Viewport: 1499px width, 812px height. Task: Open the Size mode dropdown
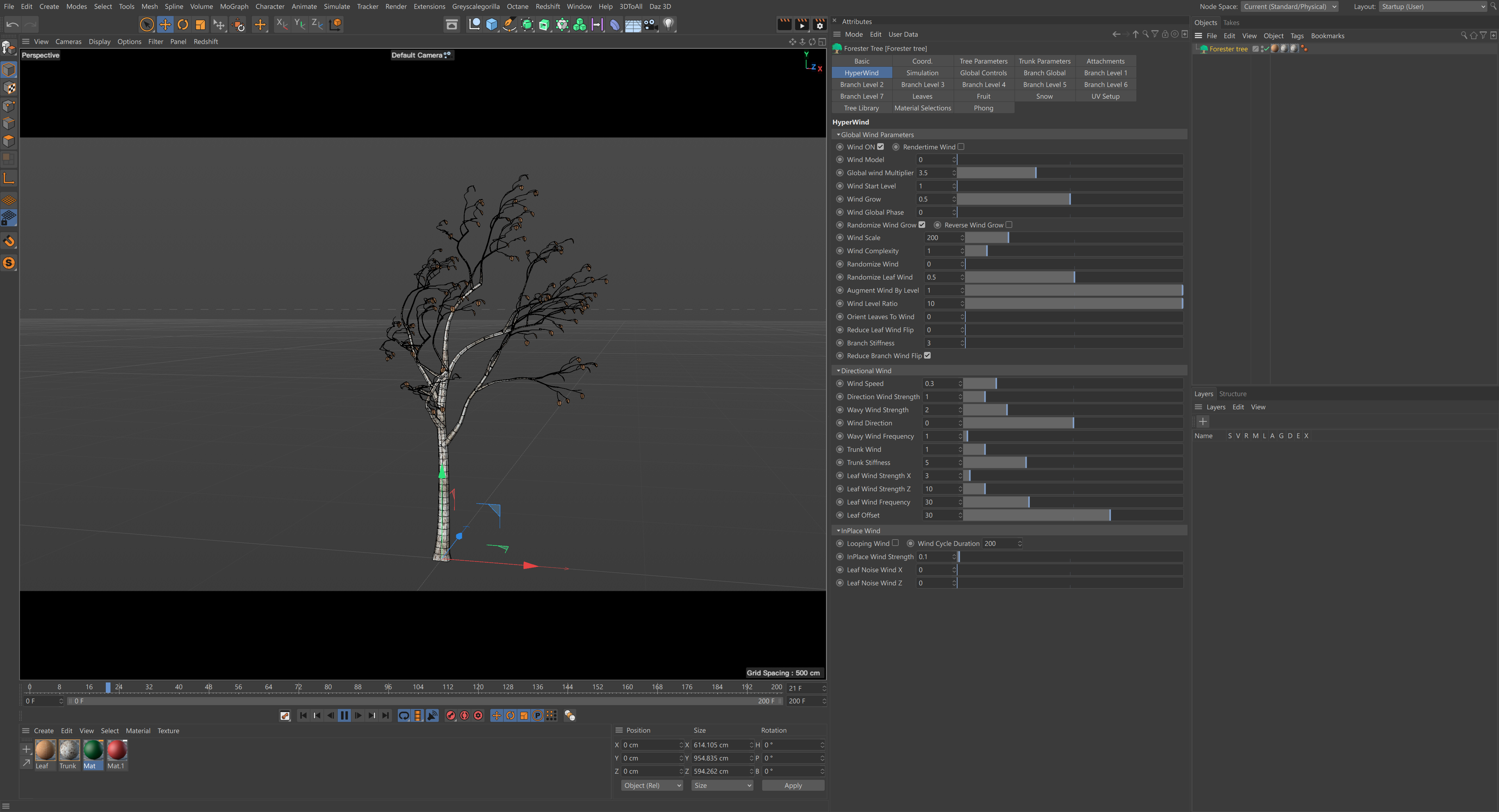tap(722, 785)
